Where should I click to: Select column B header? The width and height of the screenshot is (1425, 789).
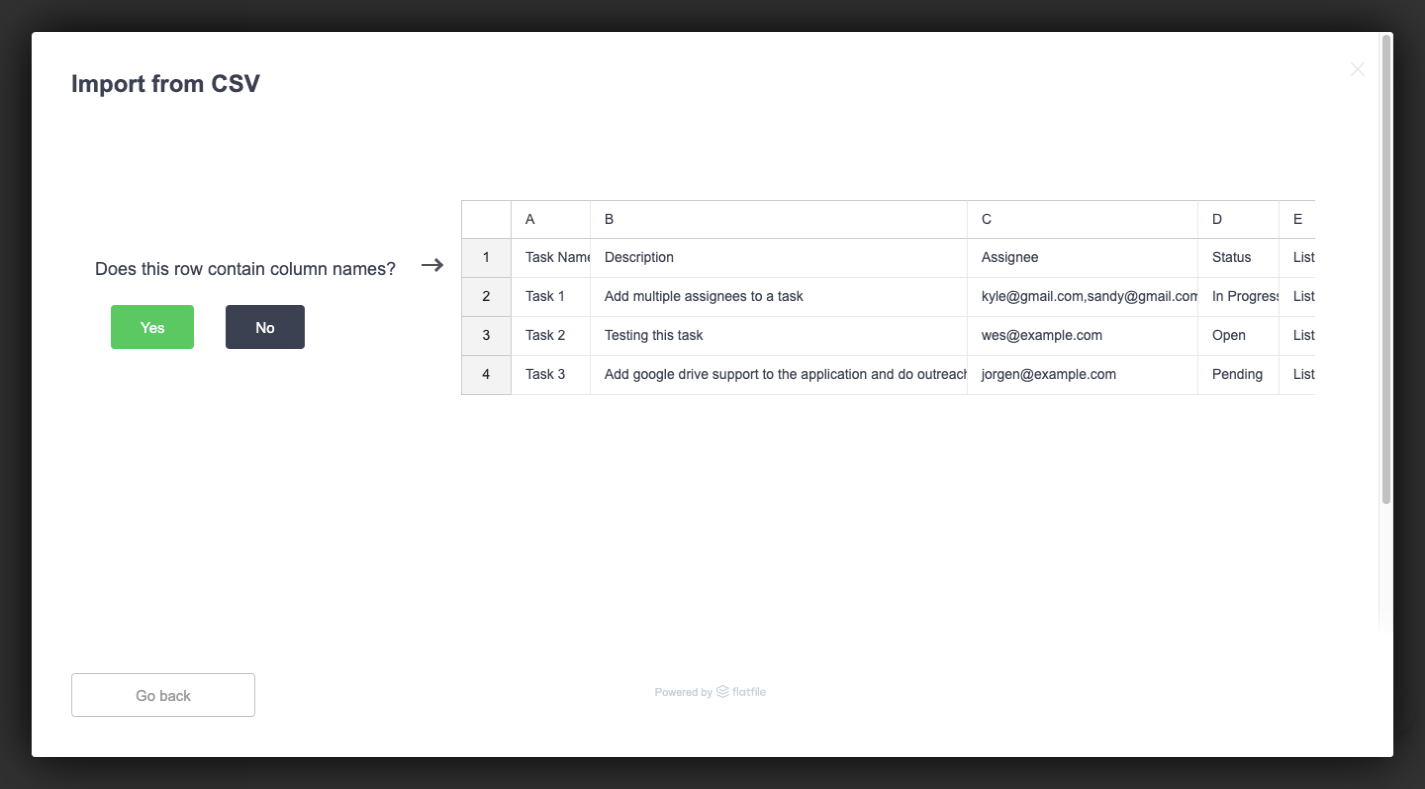point(779,219)
